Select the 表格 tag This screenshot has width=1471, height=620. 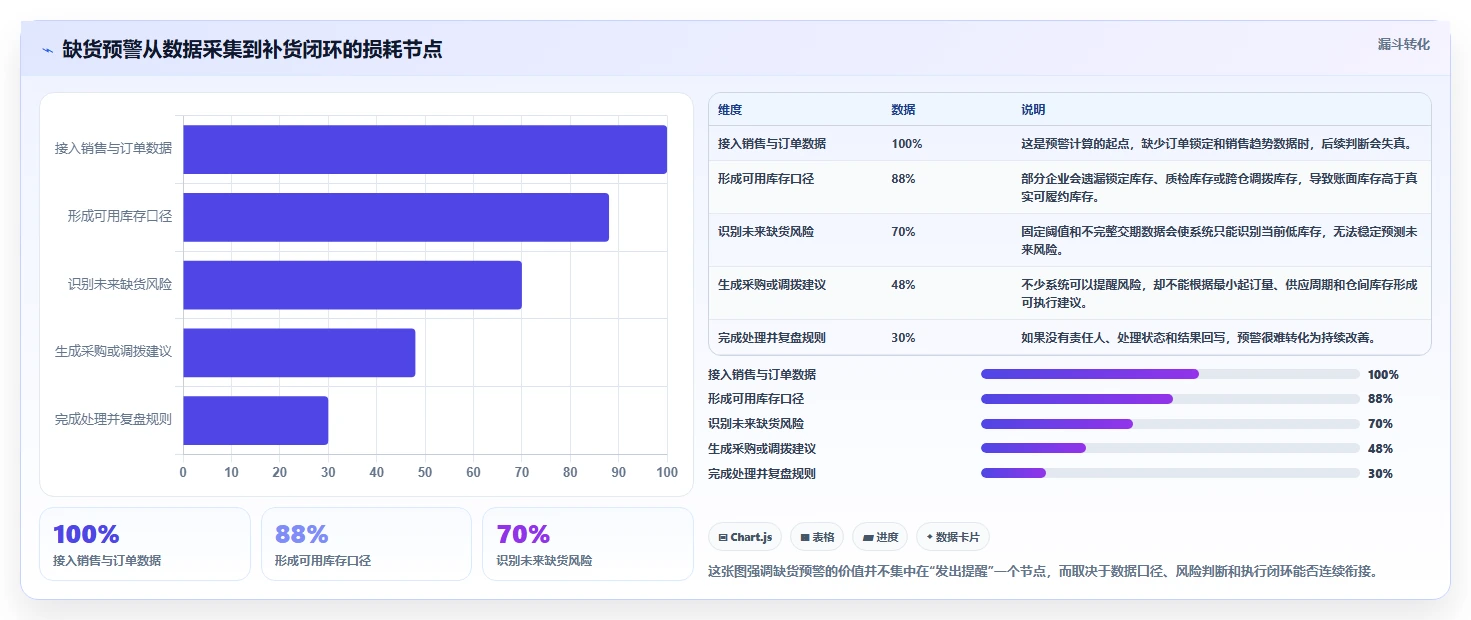[817, 537]
